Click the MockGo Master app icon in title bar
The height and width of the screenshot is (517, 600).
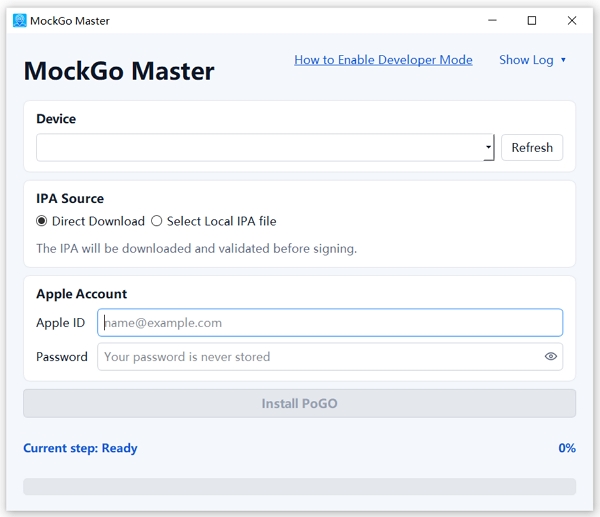(x=20, y=21)
